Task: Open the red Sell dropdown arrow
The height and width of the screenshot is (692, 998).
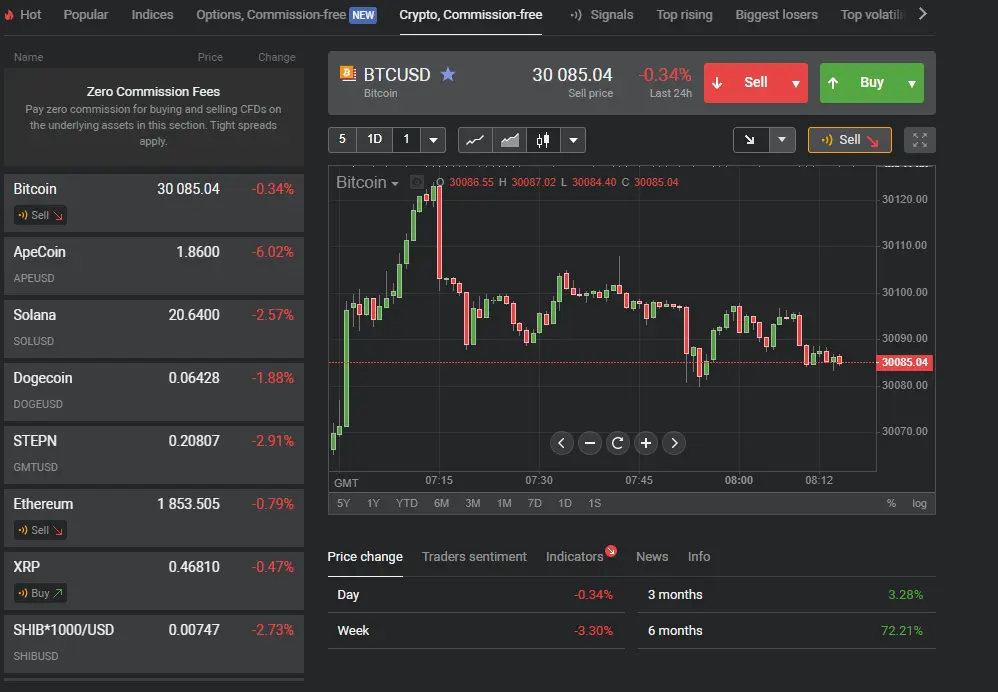Action: point(796,83)
